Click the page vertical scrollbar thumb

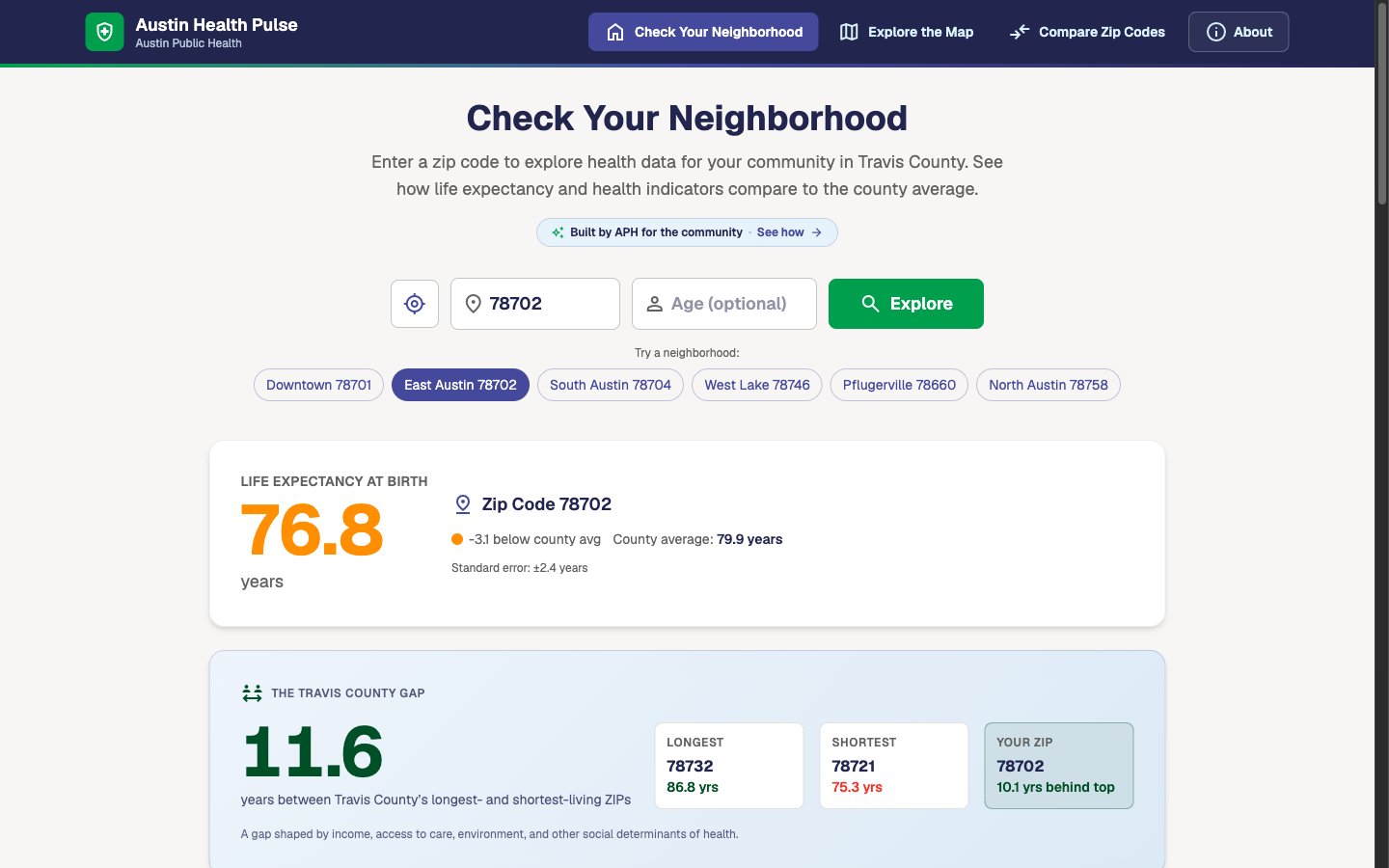[x=1382, y=106]
